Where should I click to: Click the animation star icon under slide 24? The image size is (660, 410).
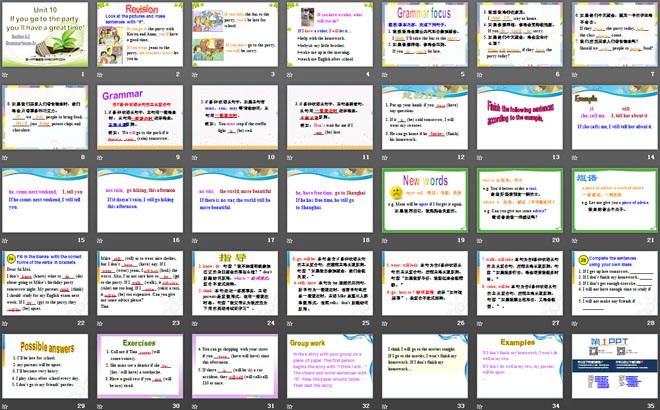195,323
